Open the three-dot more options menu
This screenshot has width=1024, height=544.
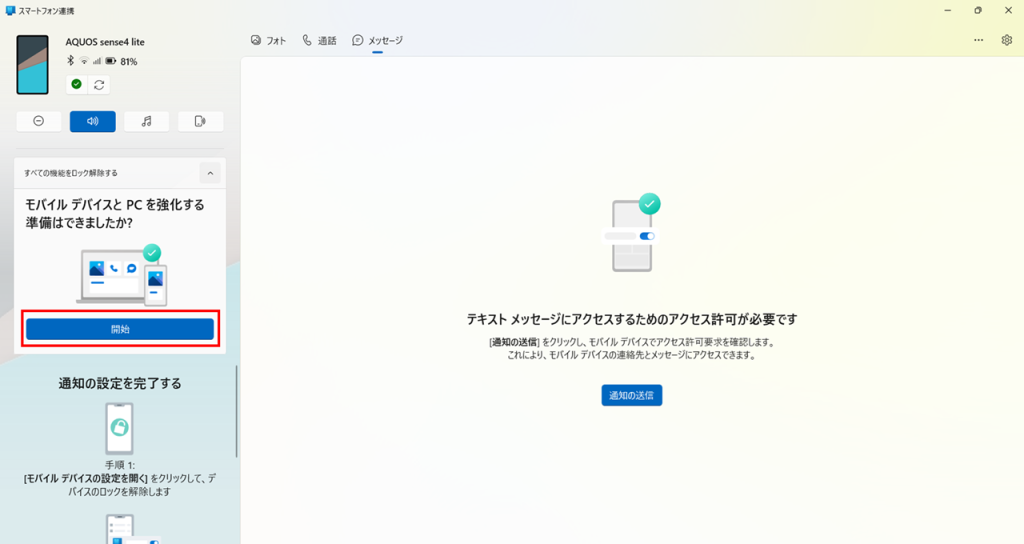click(978, 40)
